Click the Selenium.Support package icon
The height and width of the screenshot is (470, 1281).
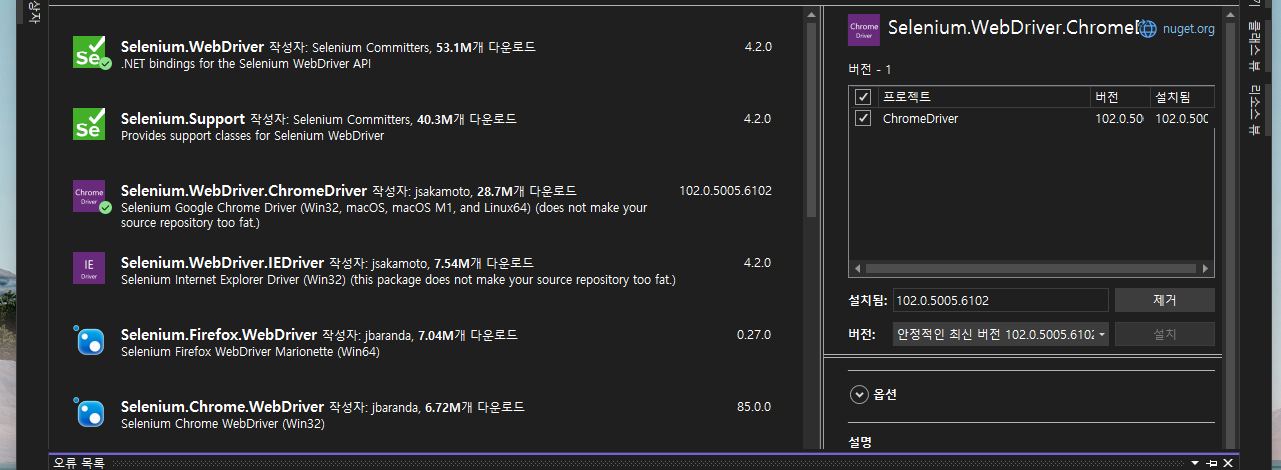pyautogui.click(x=90, y=125)
